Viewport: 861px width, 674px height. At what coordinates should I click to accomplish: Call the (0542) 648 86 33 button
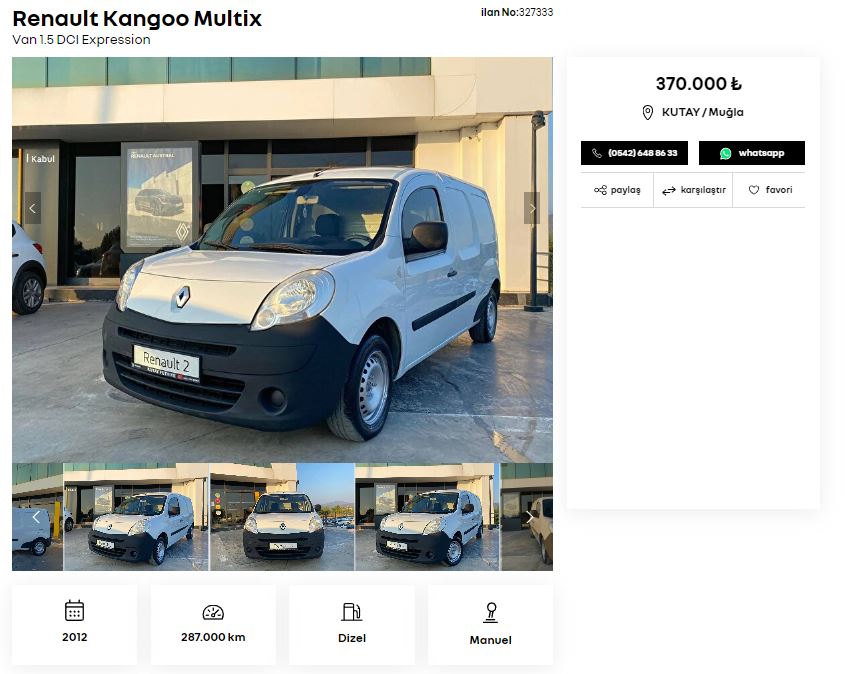click(634, 153)
